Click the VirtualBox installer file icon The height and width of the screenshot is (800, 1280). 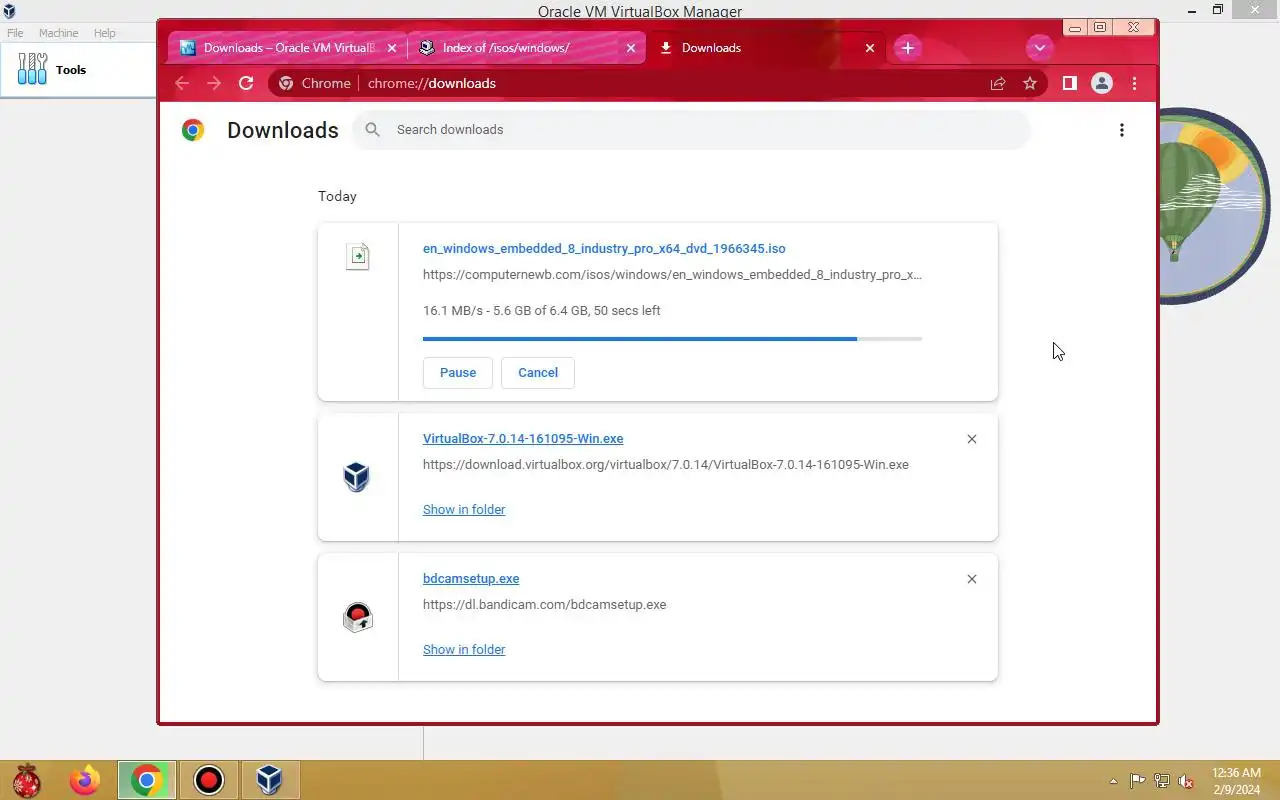tap(357, 477)
